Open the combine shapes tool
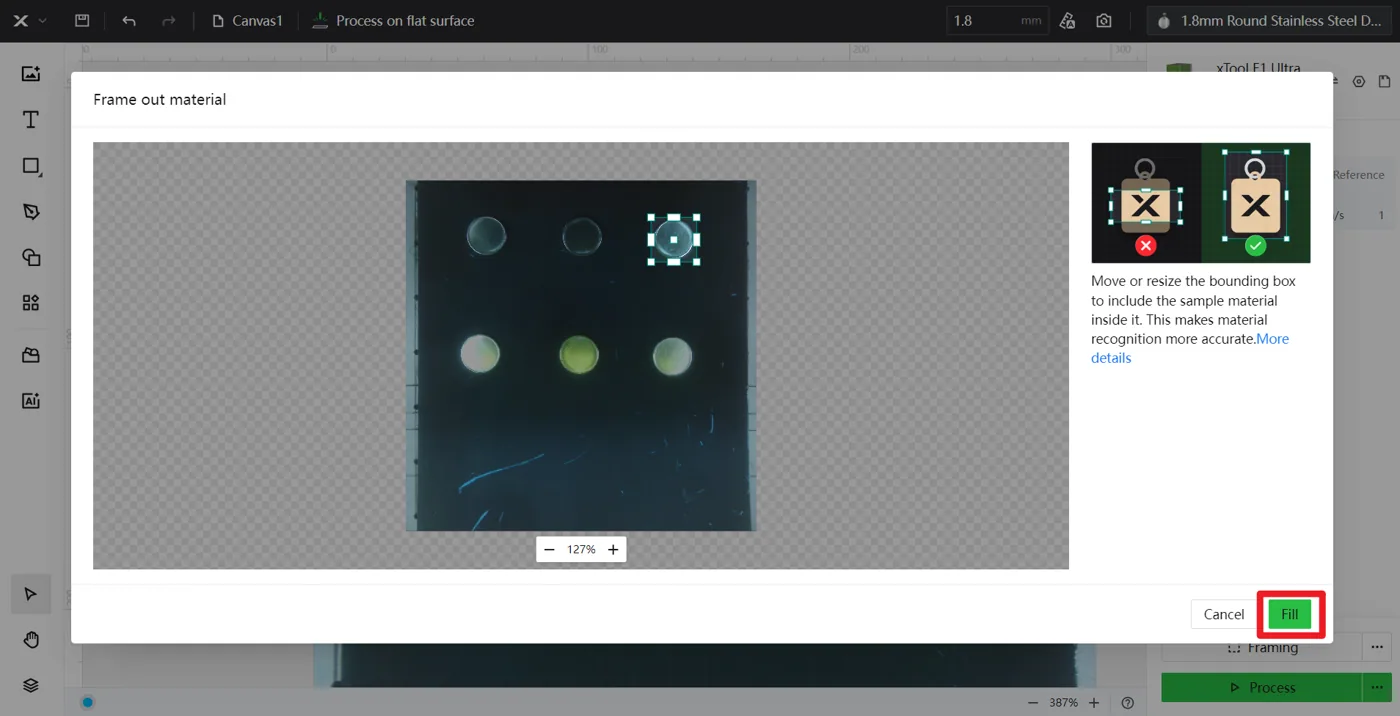 point(31,258)
